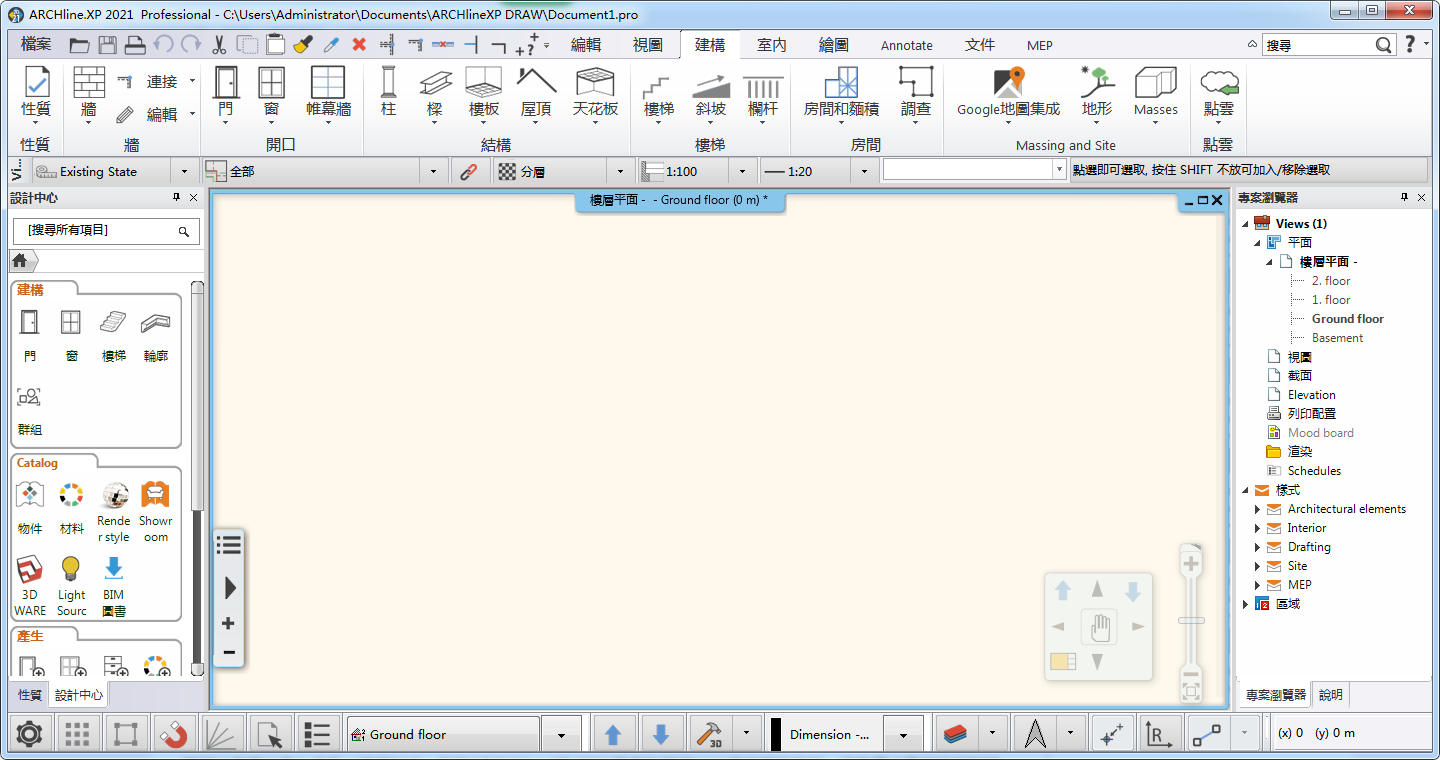Select the Column (柱) tool
1440x760 pixels.
point(388,92)
